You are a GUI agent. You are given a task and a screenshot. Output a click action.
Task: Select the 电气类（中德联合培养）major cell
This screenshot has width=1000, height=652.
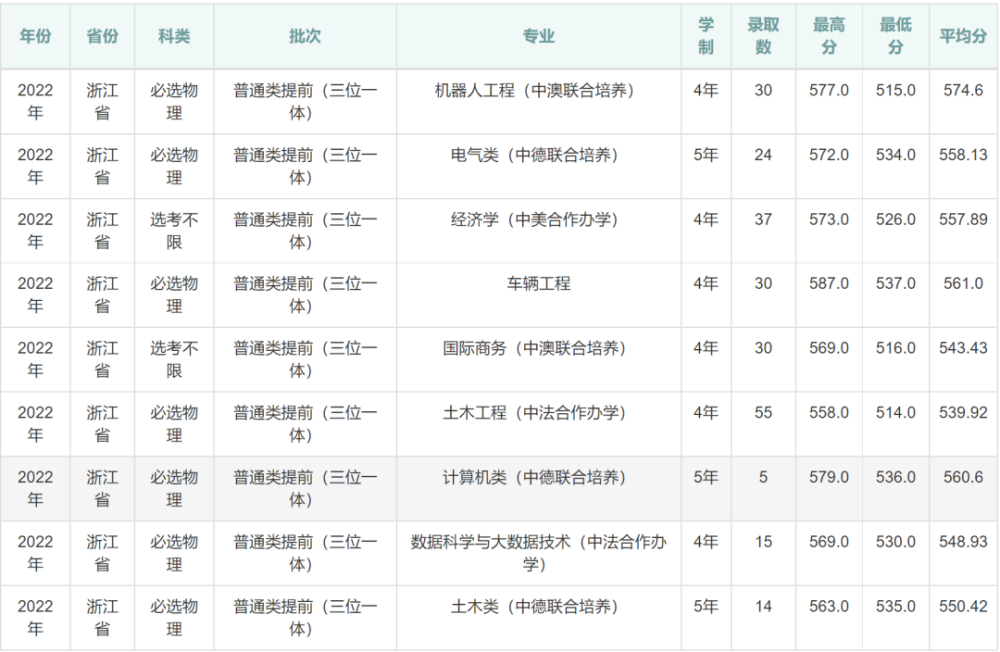tap(536, 156)
